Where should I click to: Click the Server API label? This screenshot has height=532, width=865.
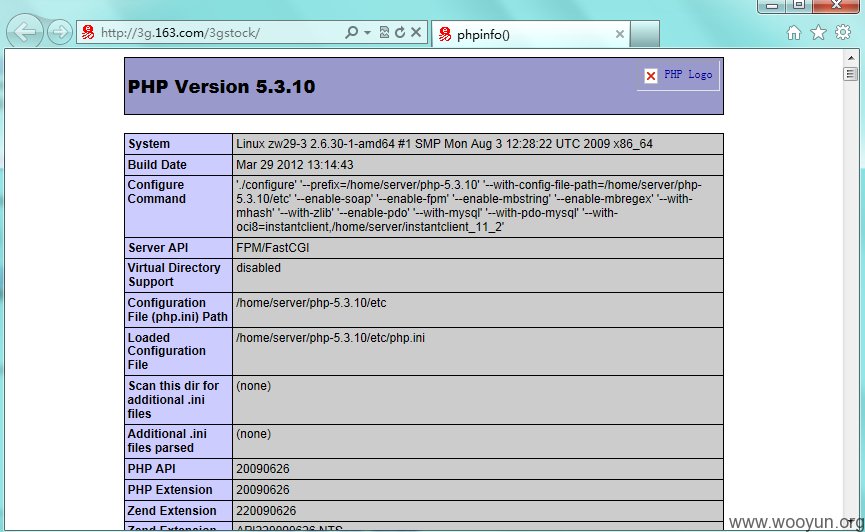[158, 248]
